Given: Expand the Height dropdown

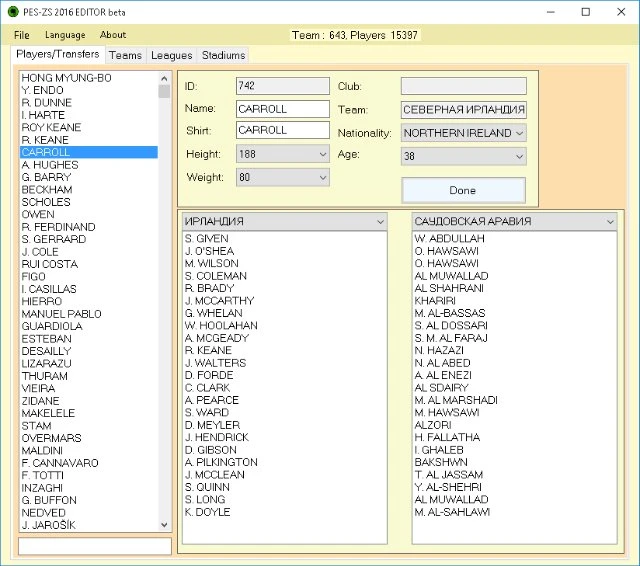Looking at the screenshot, I should click(x=283, y=154).
